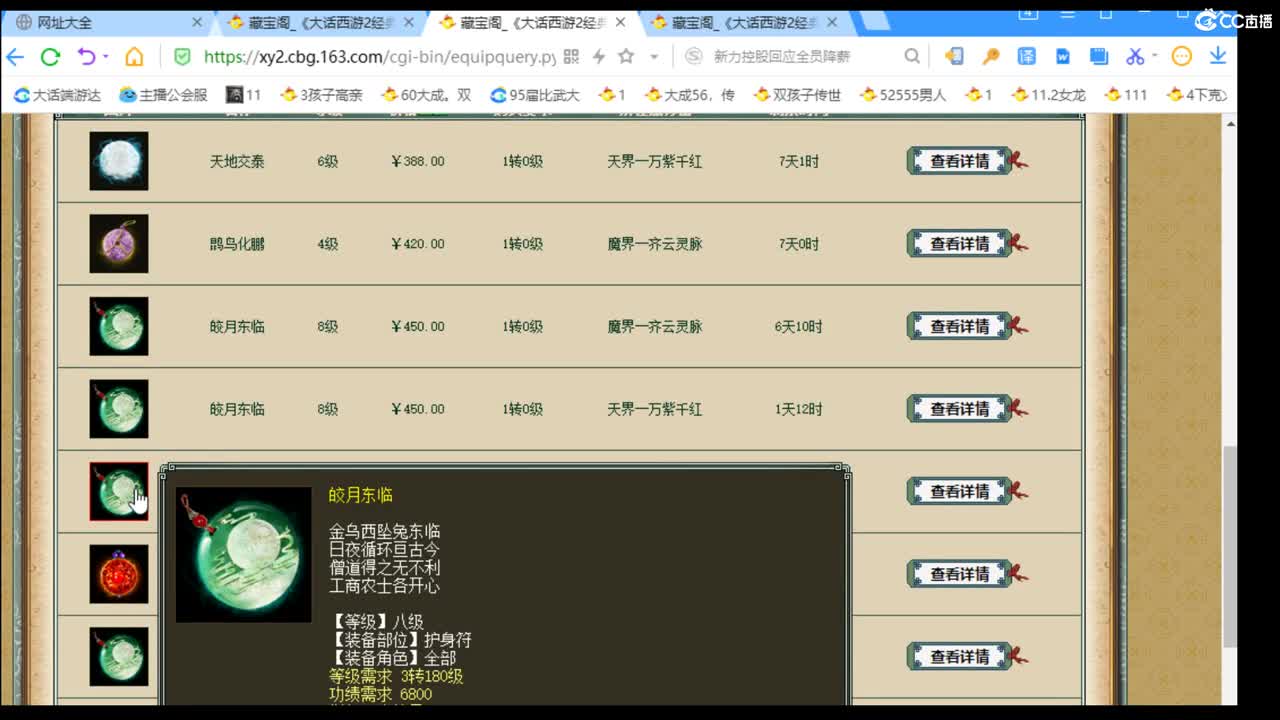View details for 天地交泰 ¥388 item
Screen dimensions: 1280x720
[960, 161]
